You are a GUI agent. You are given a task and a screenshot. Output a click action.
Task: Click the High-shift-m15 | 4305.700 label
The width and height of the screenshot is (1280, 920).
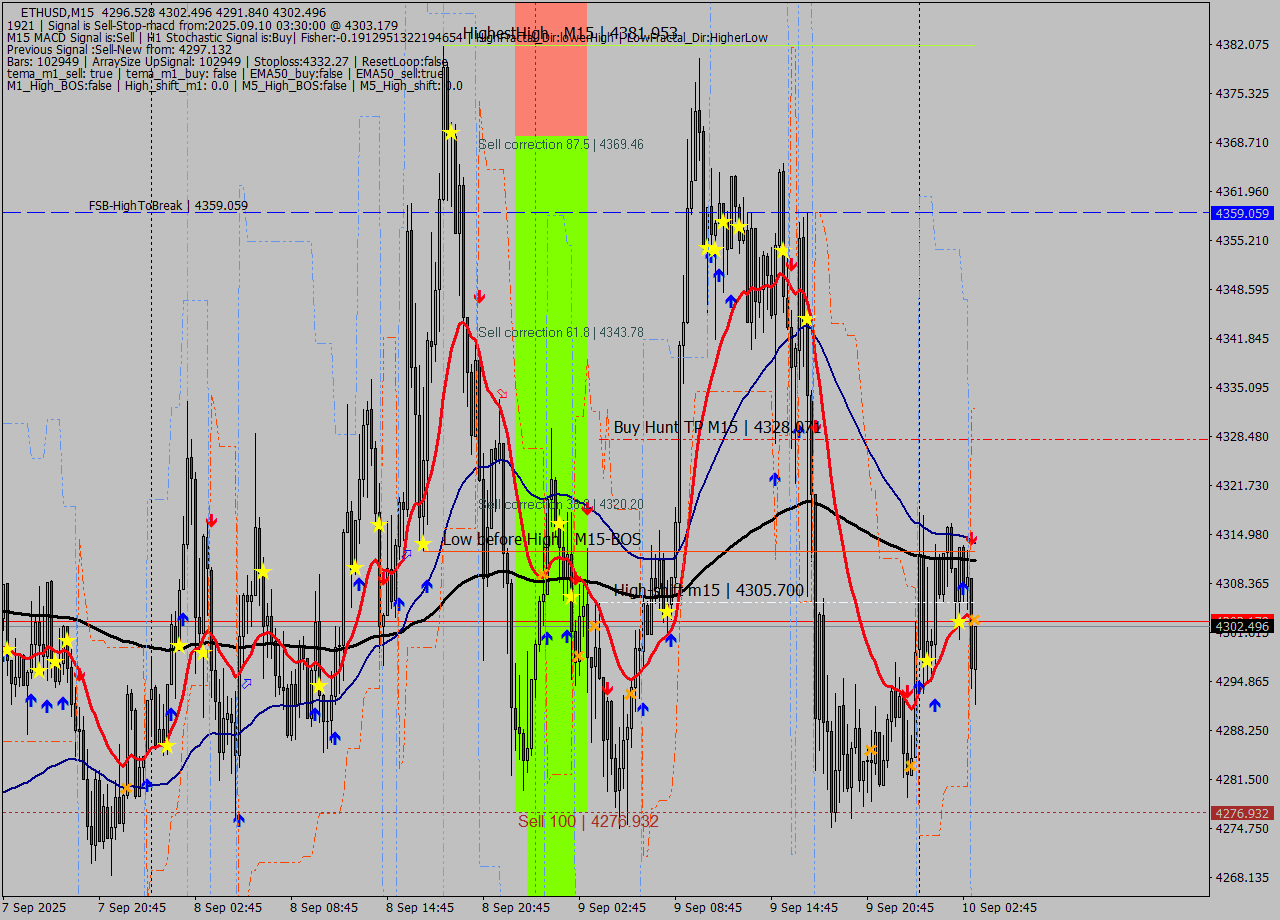coord(707,590)
